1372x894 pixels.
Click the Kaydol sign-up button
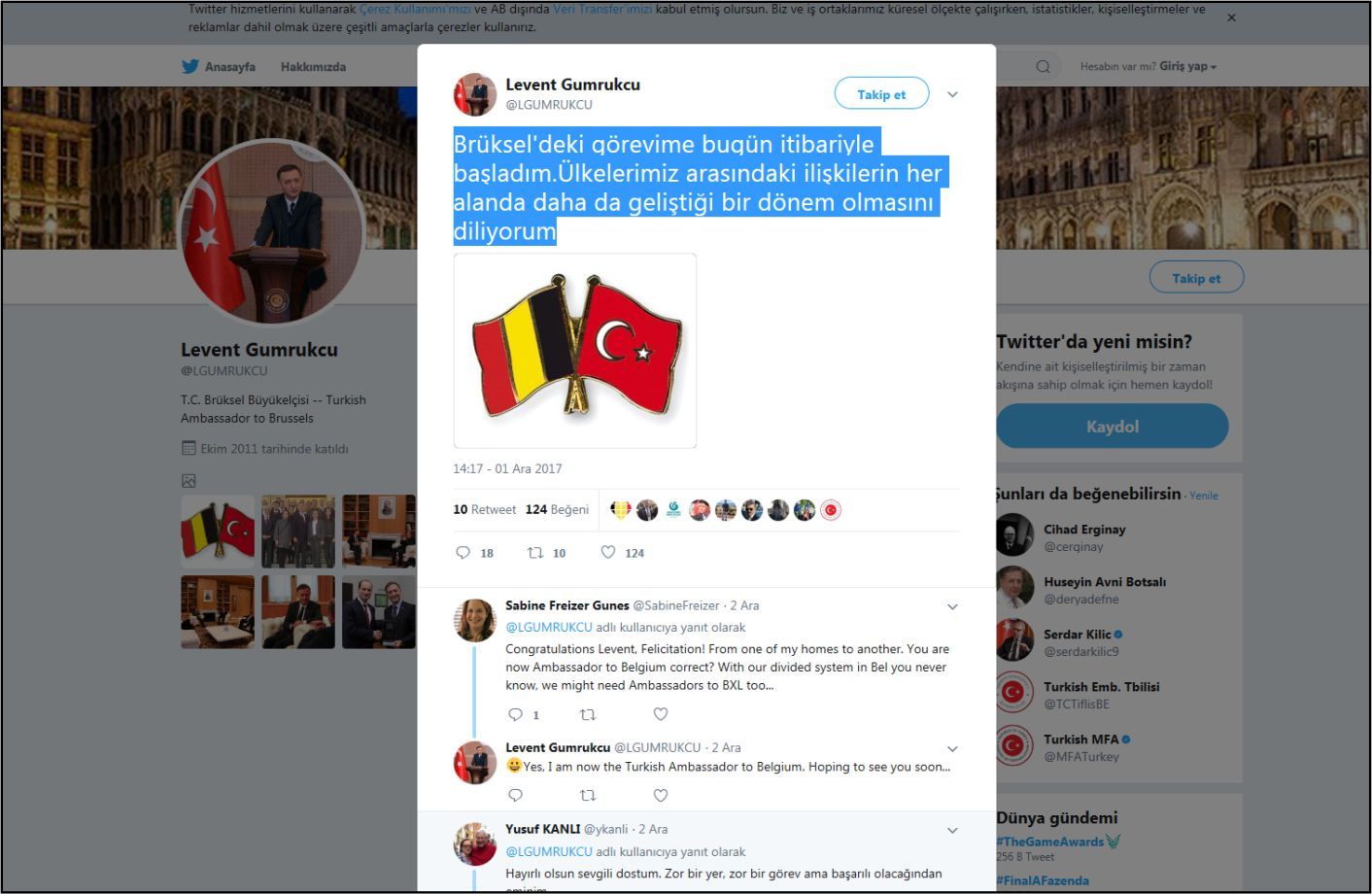point(1113,427)
